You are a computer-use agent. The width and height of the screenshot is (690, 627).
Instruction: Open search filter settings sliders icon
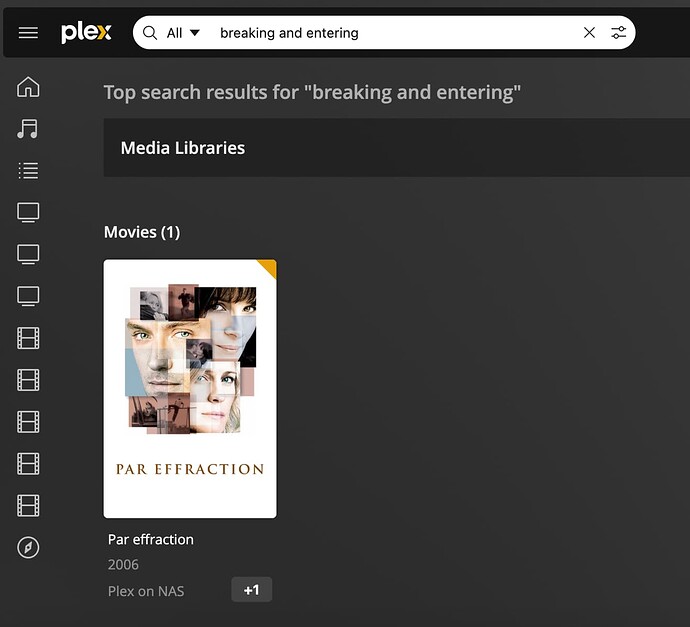pyautogui.click(x=619, y=33)
